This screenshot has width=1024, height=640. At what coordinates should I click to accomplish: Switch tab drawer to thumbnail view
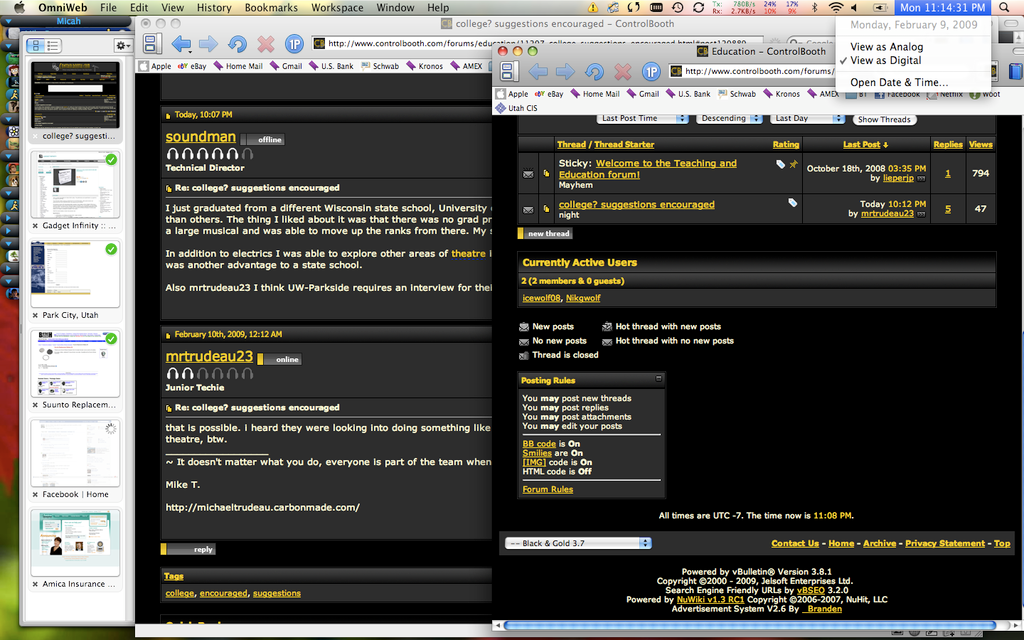(x=37, y=45)
